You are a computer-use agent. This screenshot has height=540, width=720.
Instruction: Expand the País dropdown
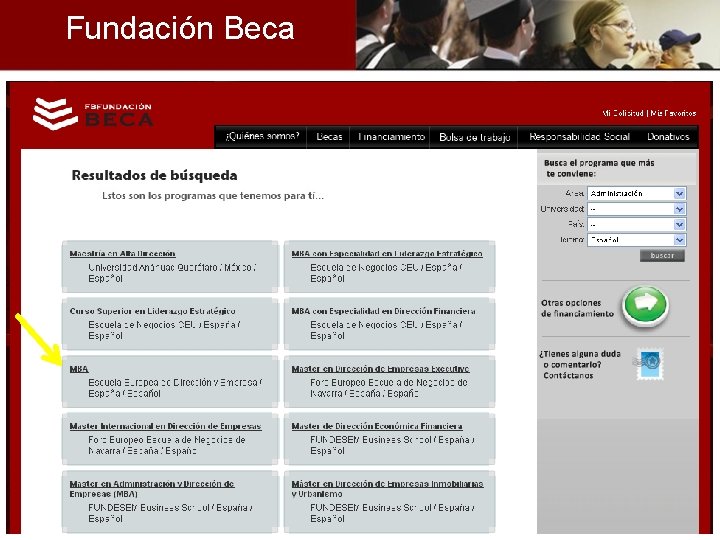(636, 225)
